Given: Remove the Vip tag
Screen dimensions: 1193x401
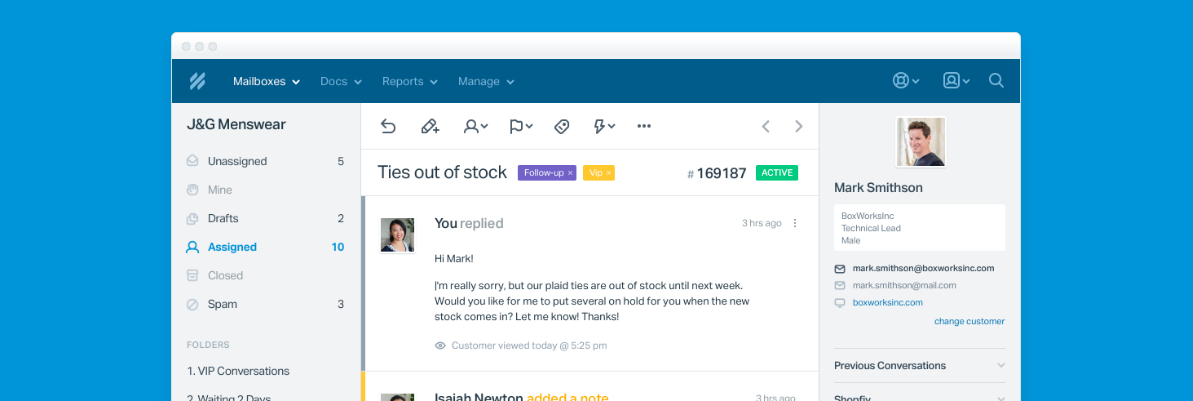Looking at the screenshot, I should click(608, 173).
